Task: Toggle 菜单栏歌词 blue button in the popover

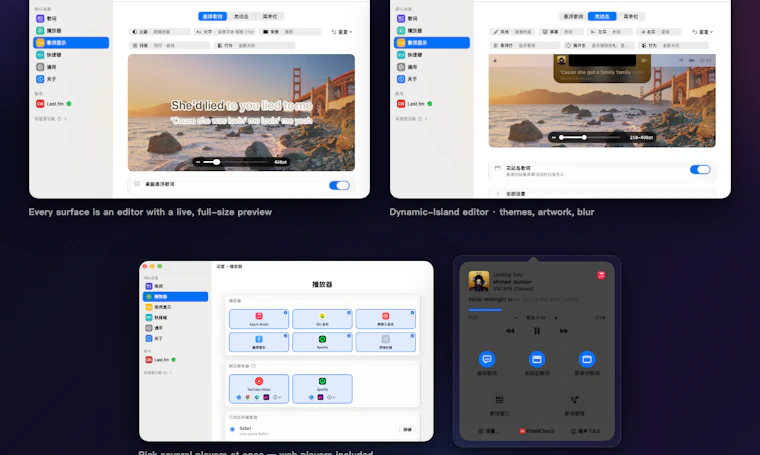Action: tap(586, 359)
